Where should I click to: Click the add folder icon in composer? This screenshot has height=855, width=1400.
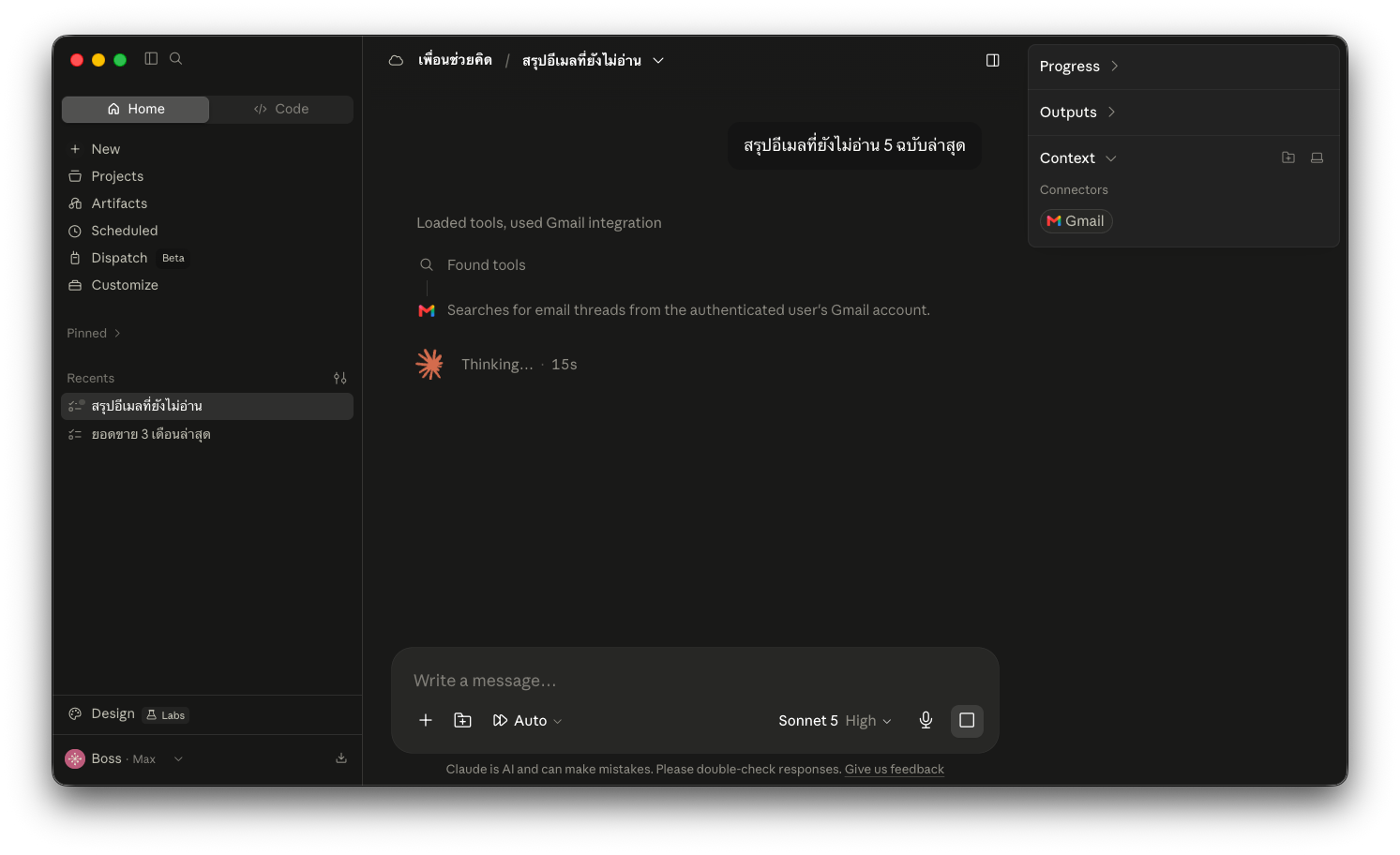click(x=462, y=720)
